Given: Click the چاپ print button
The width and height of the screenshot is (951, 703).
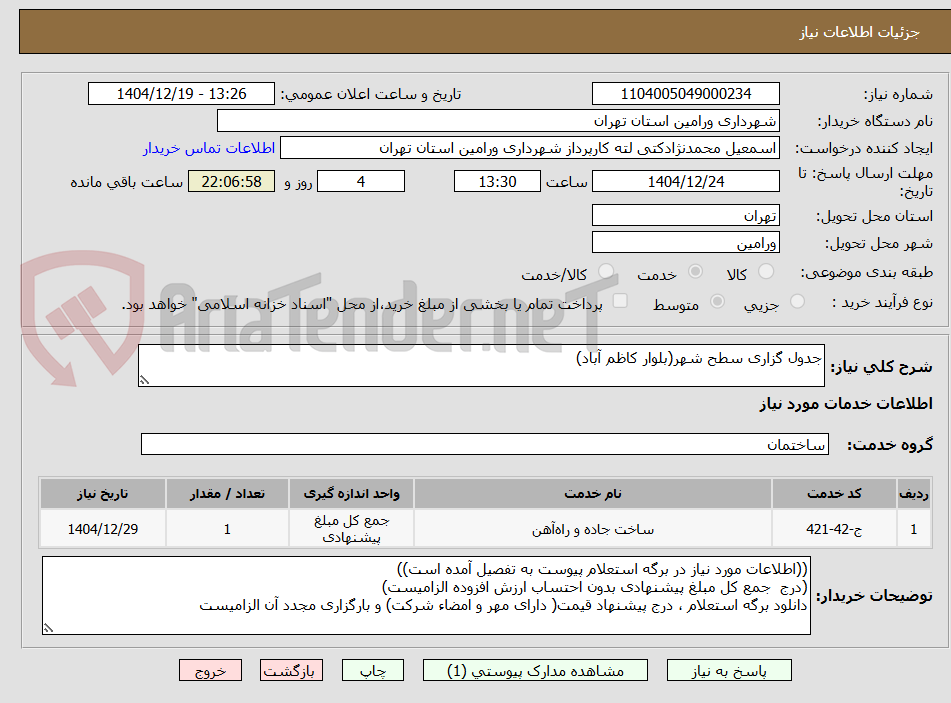Looking at the screenshot, I should coord(373,671).
